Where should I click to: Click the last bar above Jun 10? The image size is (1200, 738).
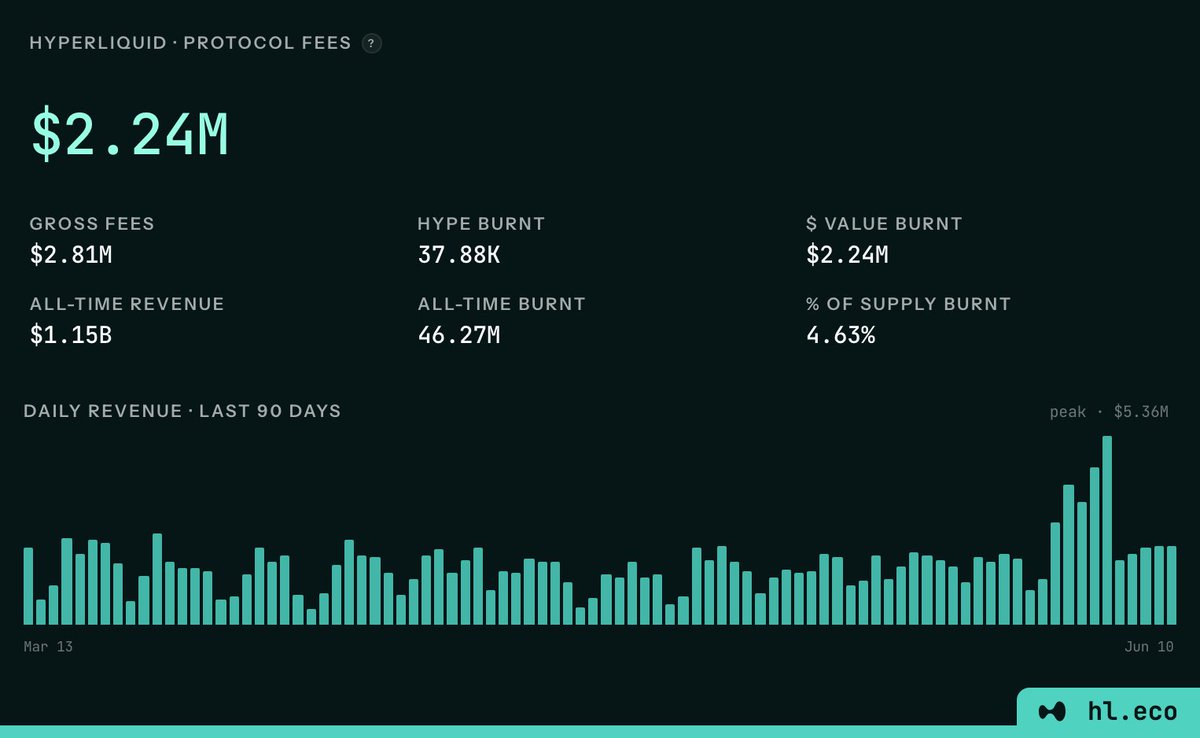tap(1171, 585)
